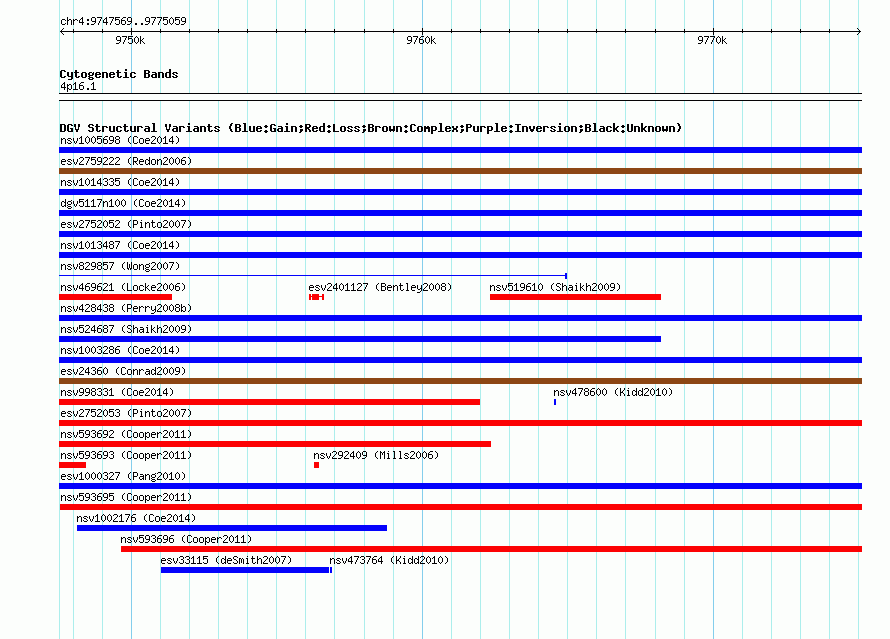Click the esv1000327 blue gain bar
The width and height of the screenshot is (890, 639).
coord(460,486)
